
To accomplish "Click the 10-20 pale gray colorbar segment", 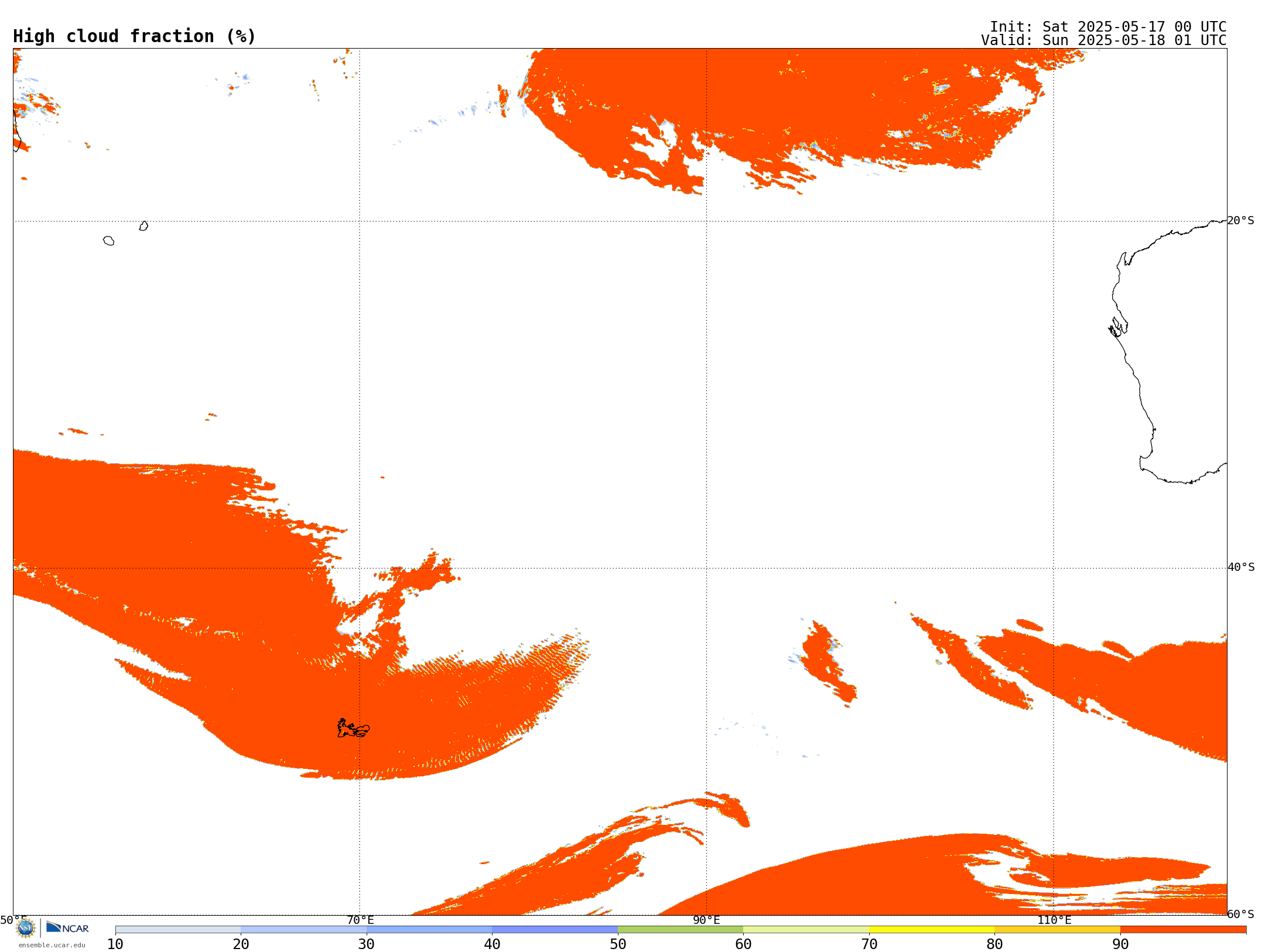I will click(178, 930).
